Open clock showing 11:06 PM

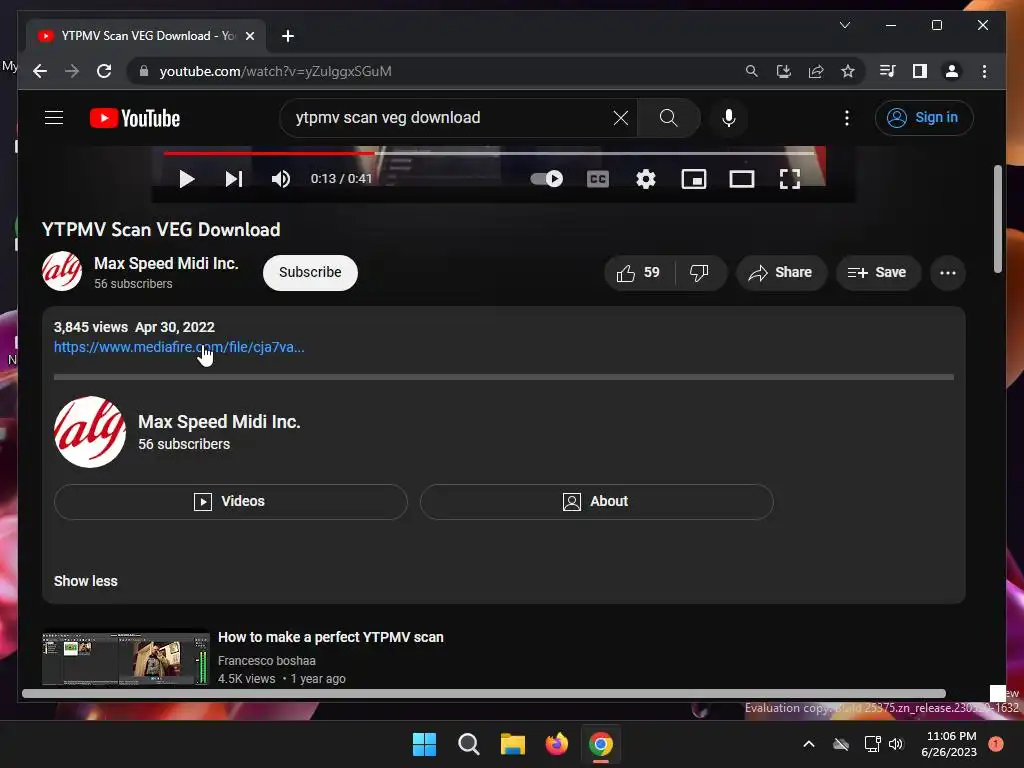pyautogui.click(x=949, y=744)
